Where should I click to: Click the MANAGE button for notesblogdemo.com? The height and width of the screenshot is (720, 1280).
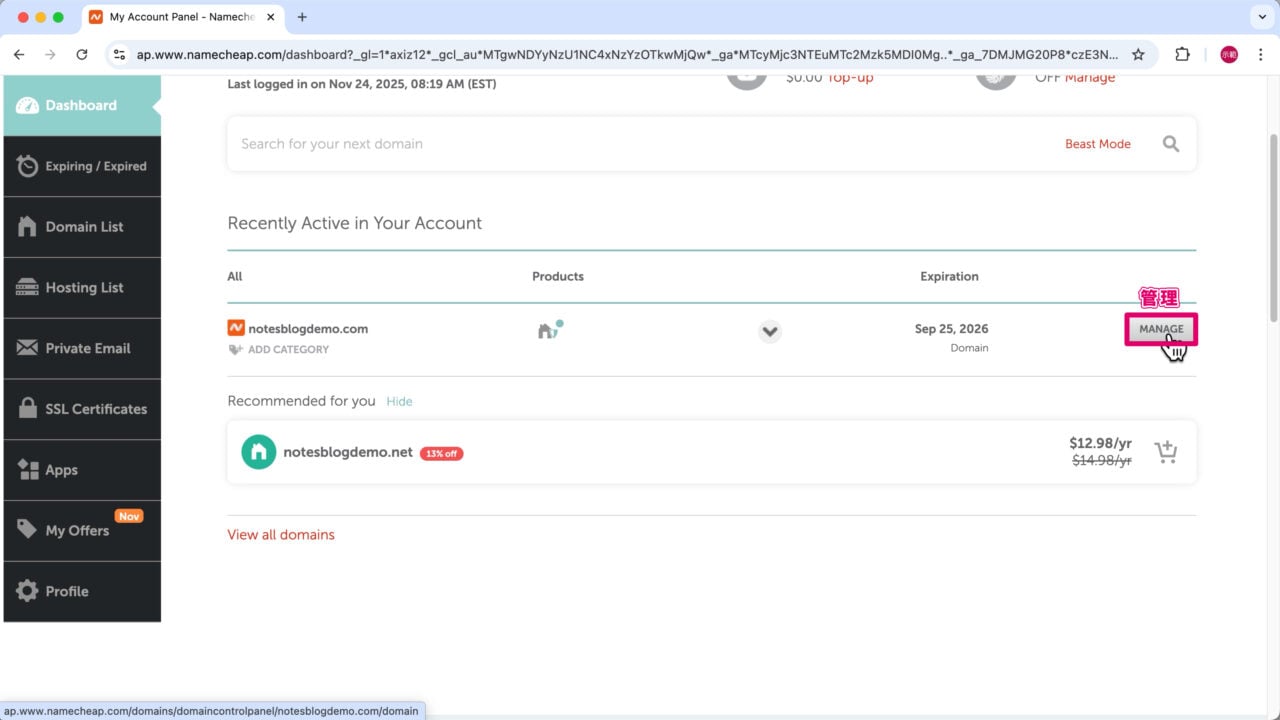pyautogui.click(x=1160, y=329)
